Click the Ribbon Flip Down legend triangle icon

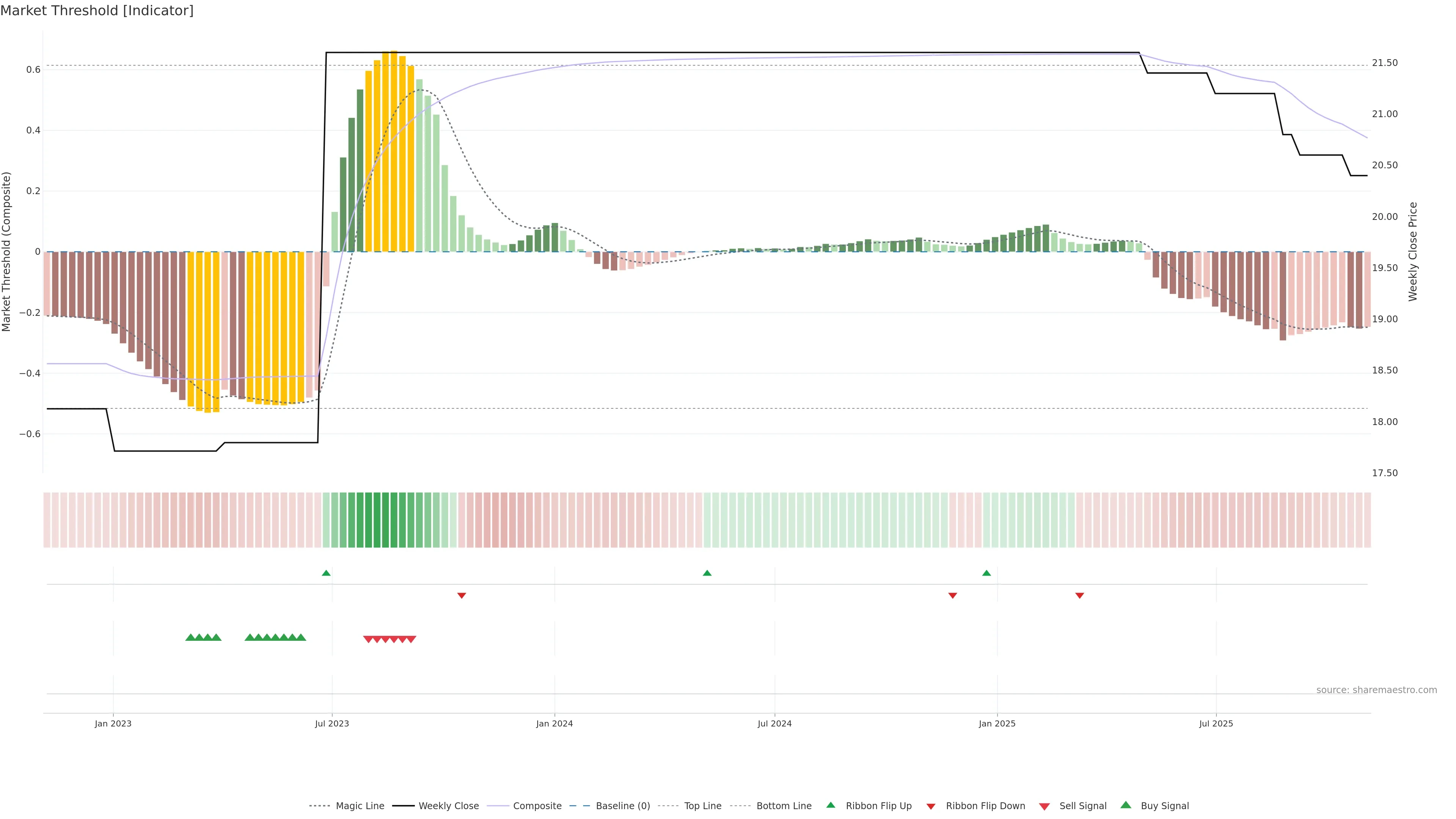931,806
